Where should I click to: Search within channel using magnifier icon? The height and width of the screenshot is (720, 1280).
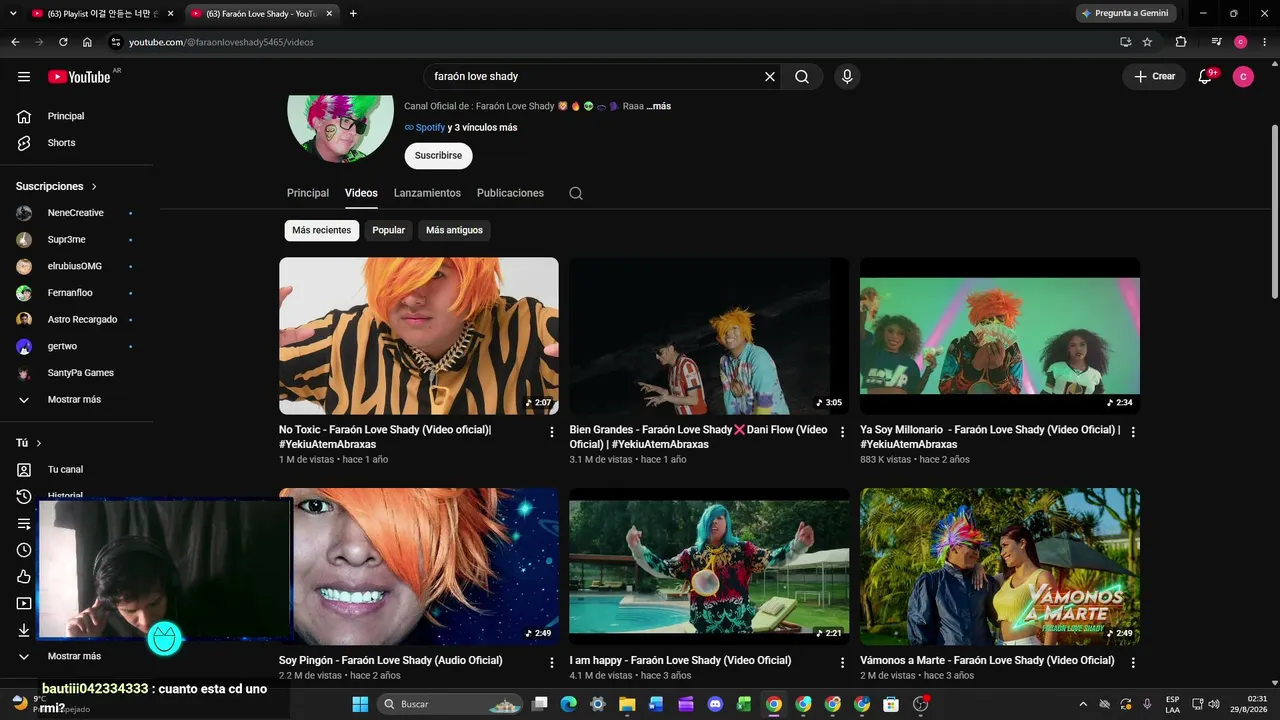pyautogui.click(x=576, y=193)
